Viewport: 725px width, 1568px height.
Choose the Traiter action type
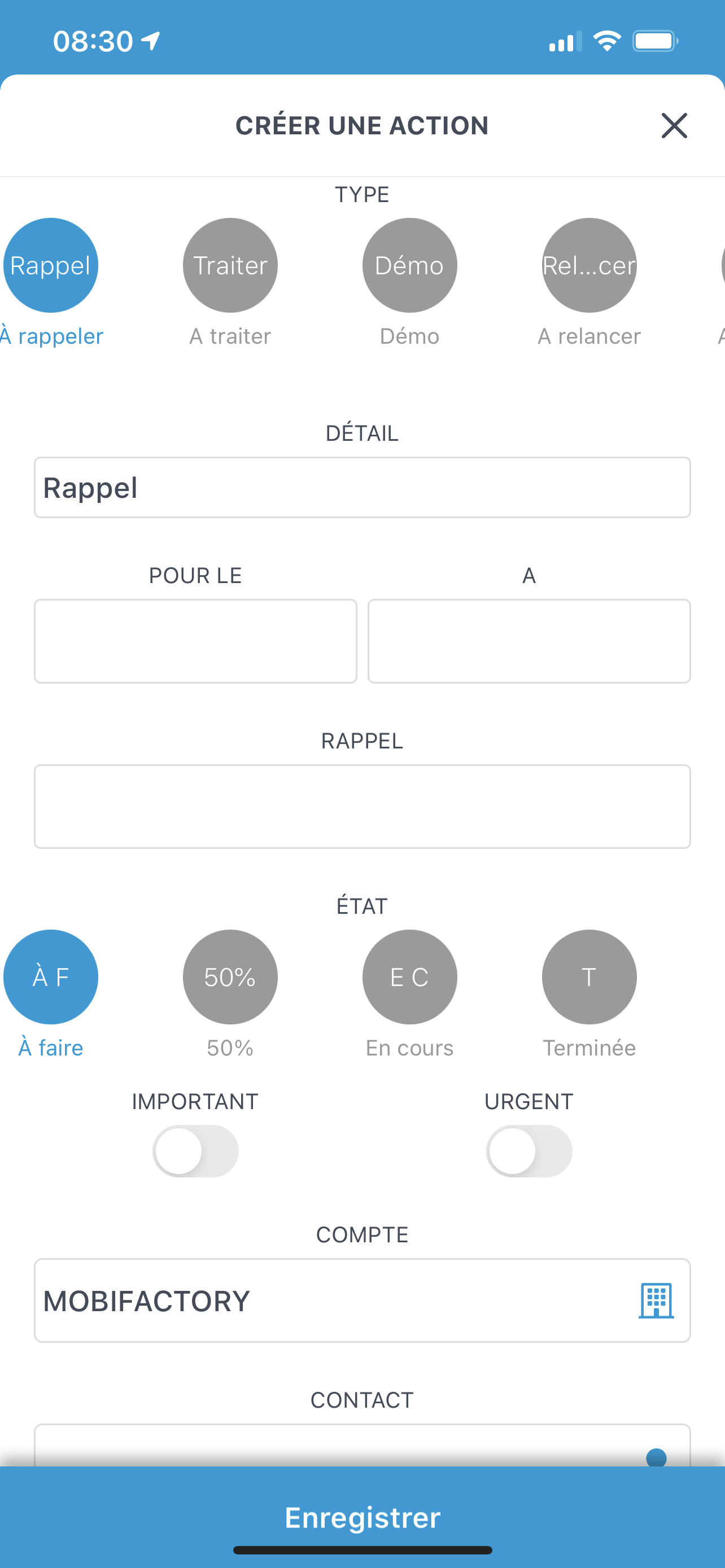pyautogui.click(x=230, y=265)
